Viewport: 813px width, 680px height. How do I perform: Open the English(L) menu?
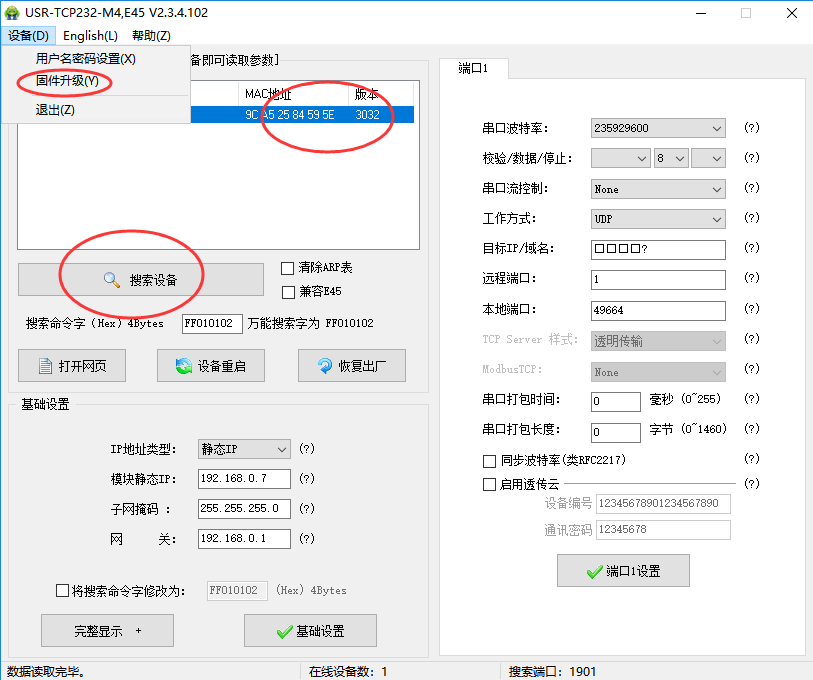tap(89, 36)
